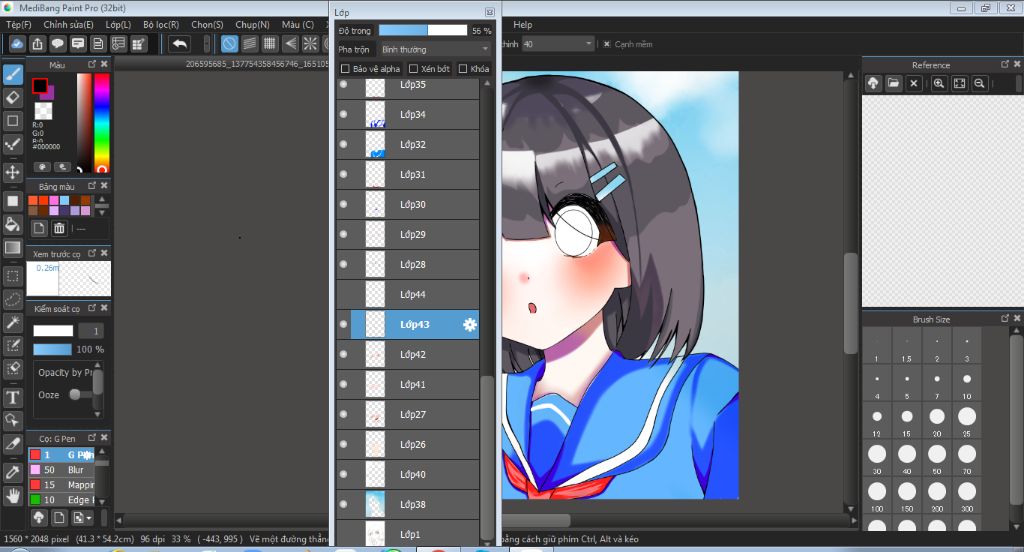This screenshot has width=1024, height=552.
Task: Delete selected palette color with trash icon
Action: coord(59,228)
